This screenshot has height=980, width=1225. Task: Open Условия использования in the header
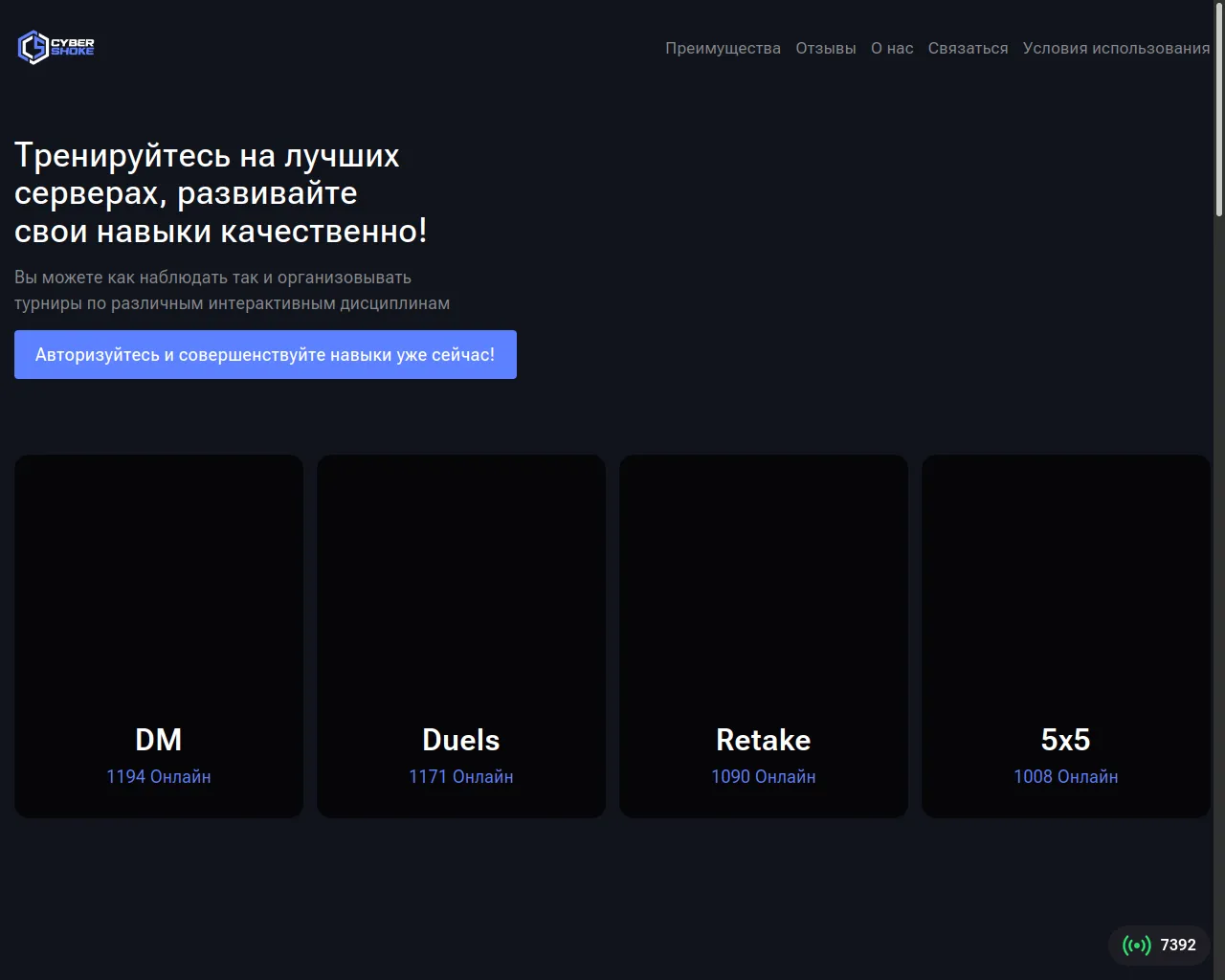tap(1116, 48)
